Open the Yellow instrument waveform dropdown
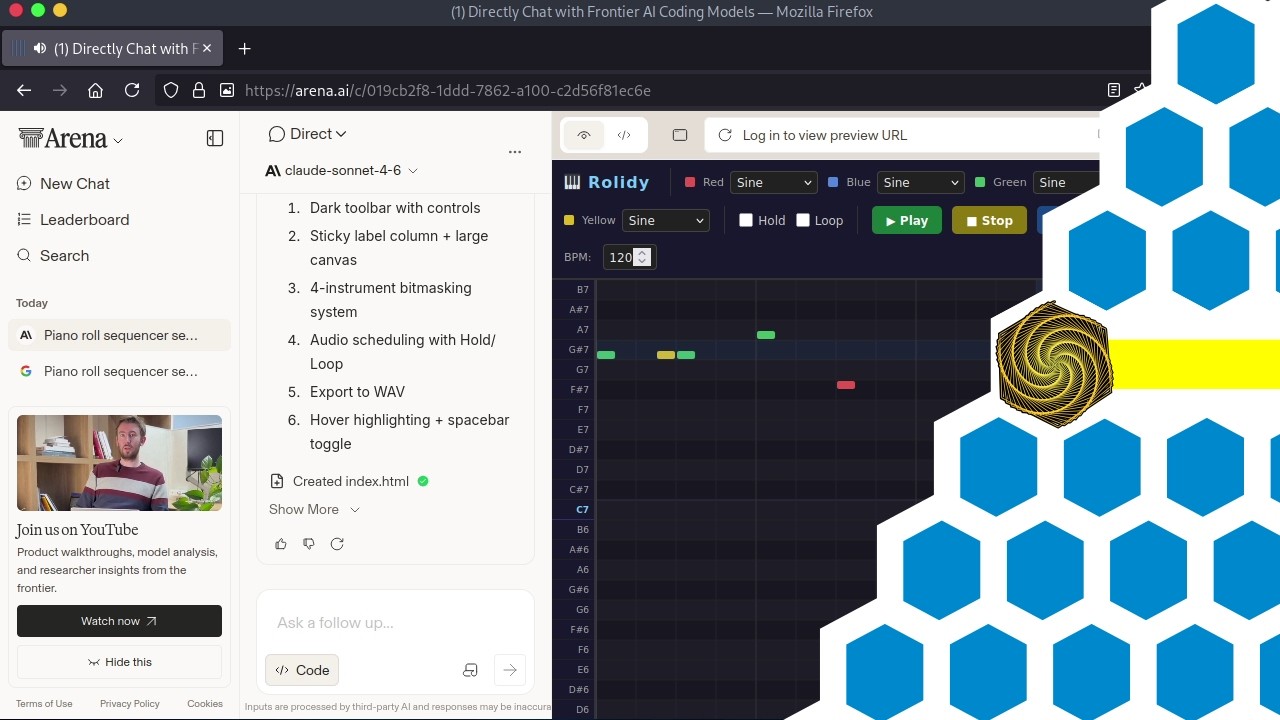Image resolution: width=1280 pixels, height=720 pixels. pyautogui.click(x=665, y=220)
